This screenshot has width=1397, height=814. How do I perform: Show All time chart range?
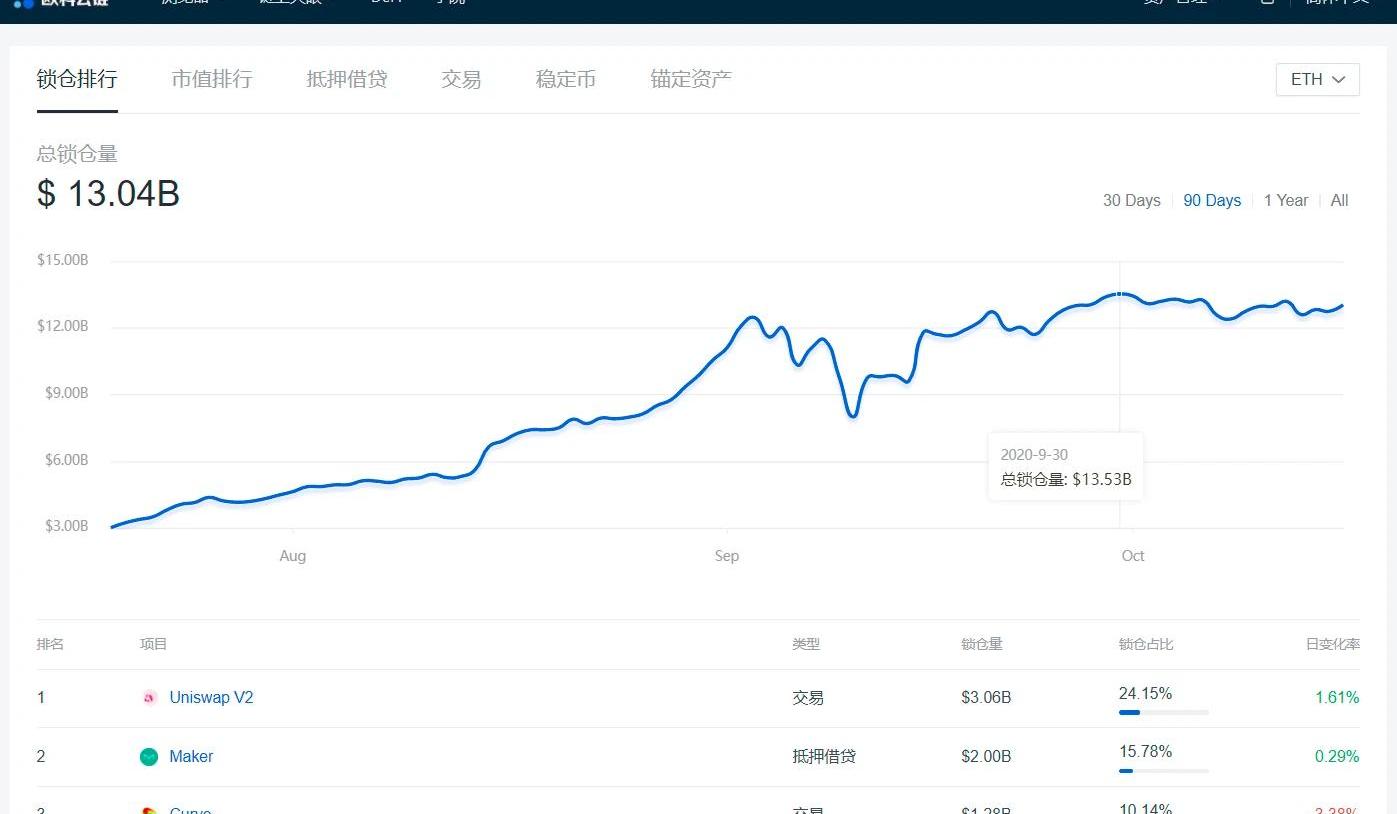[x=1339, y=201]
